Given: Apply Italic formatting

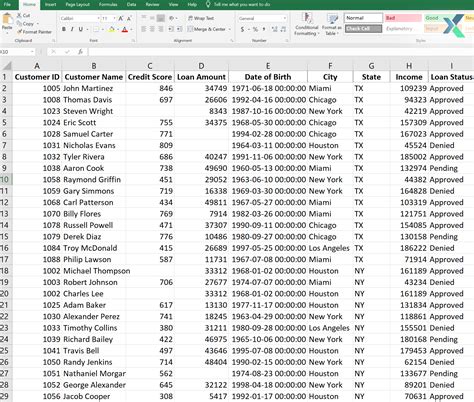Looking at the screenshot, I should pyautogui.click(x=72, y=29).
